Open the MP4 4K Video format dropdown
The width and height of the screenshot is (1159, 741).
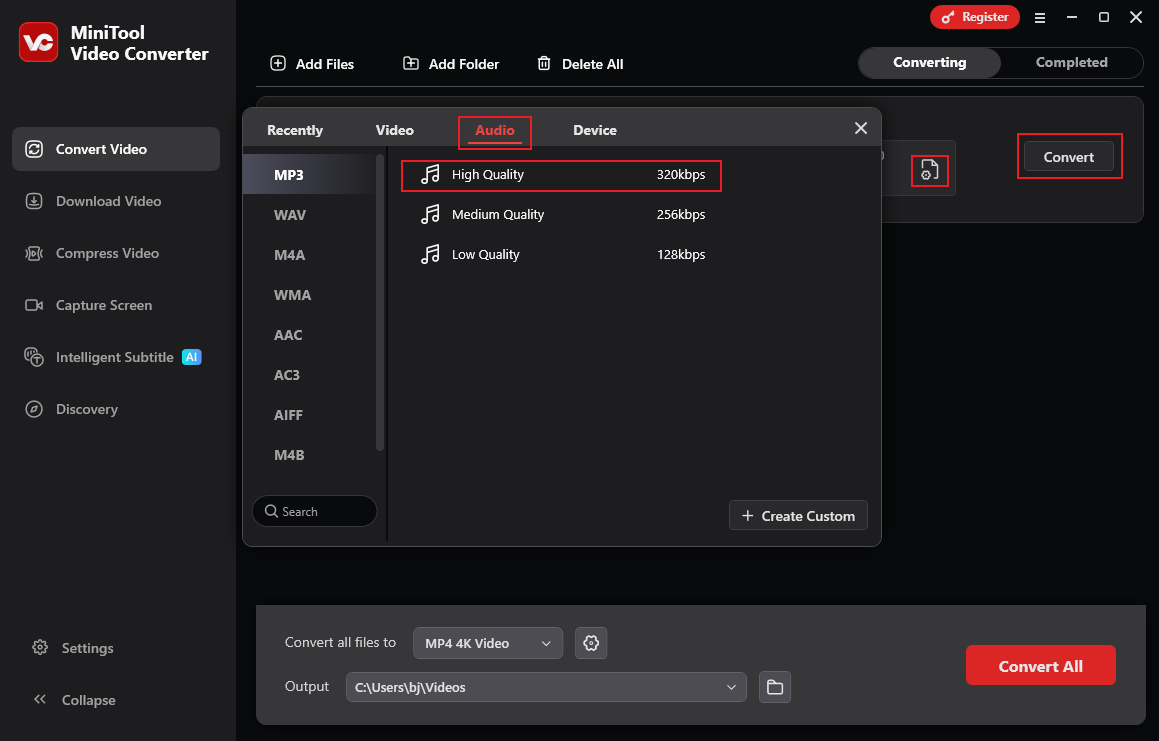coord(487,643)
